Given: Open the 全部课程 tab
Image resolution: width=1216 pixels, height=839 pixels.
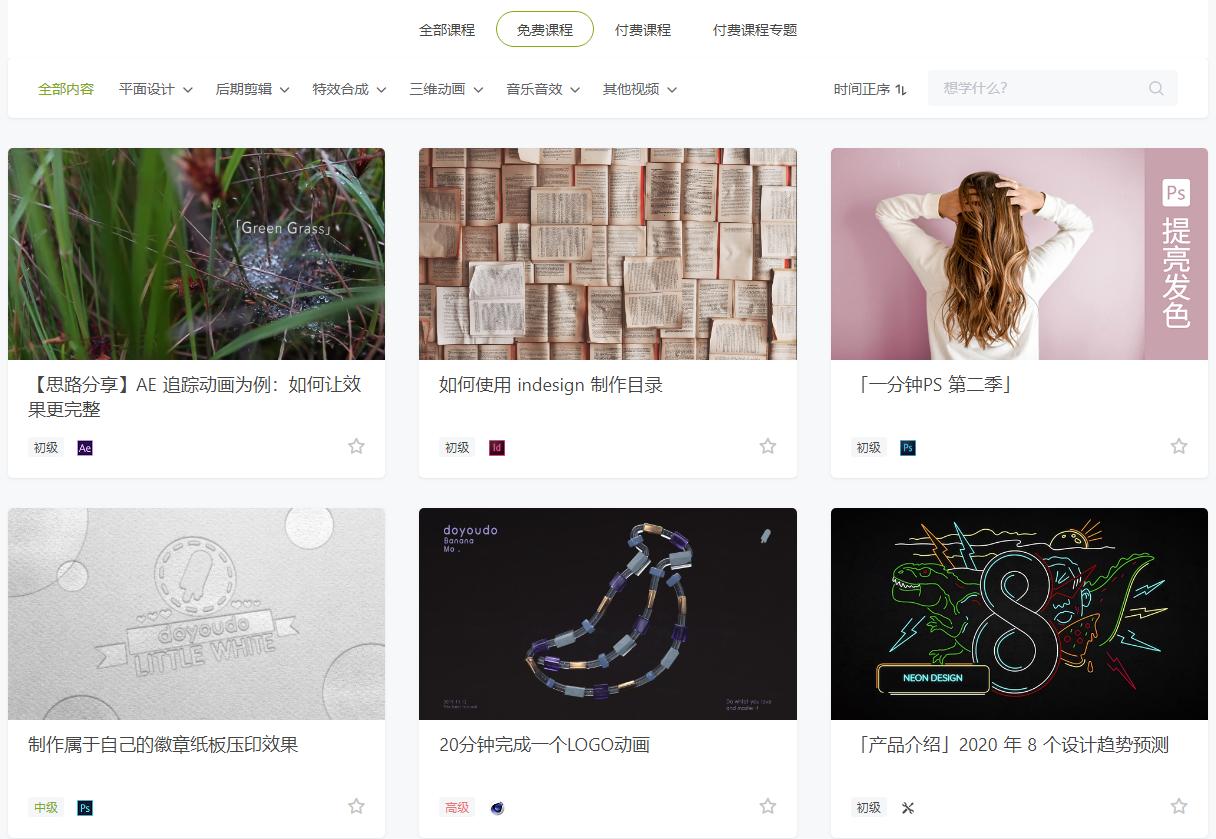Looking at the screenshot, I should tap(446, 30).
